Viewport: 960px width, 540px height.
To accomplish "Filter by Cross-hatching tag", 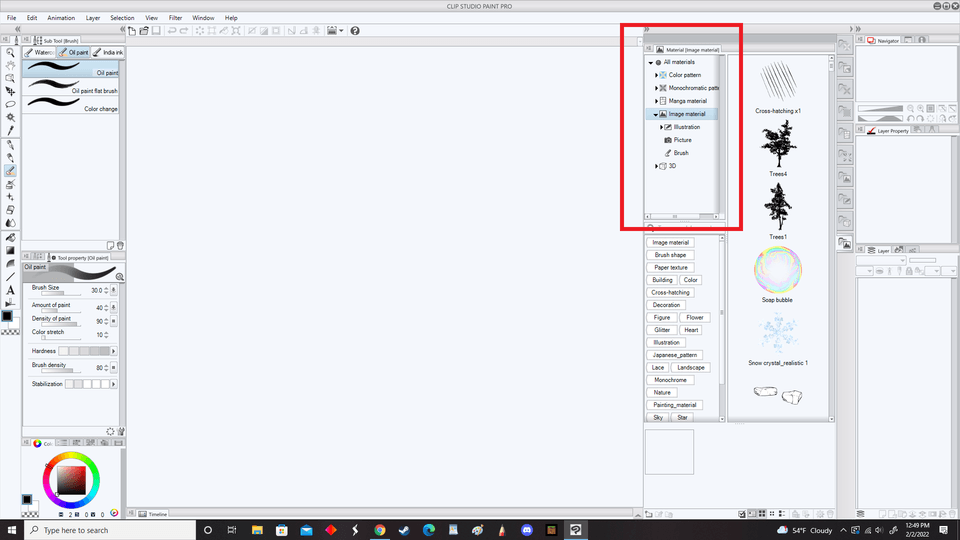I will tap(670, 293).
